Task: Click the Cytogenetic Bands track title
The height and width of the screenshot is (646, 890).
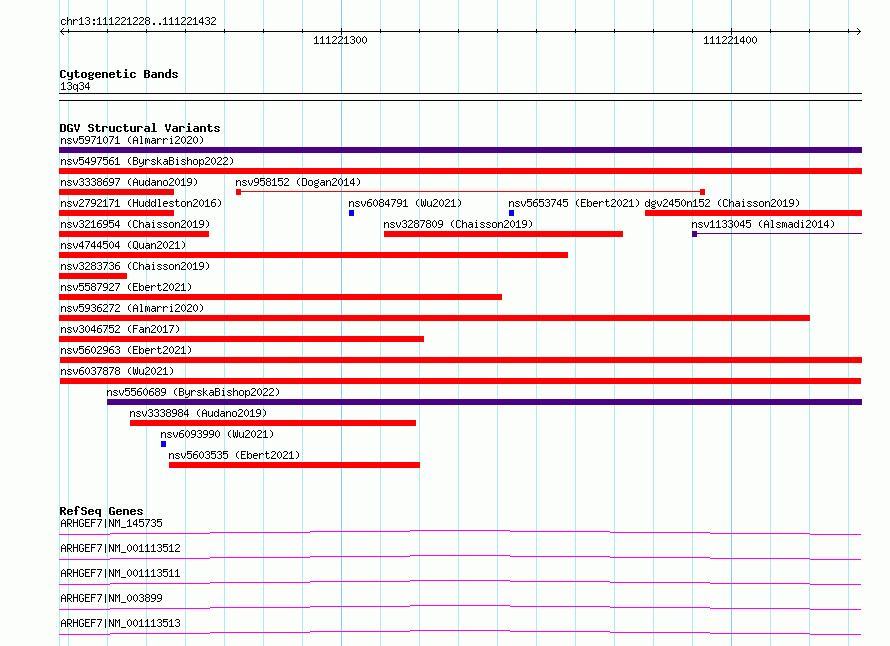Action: tap(119, 74)
